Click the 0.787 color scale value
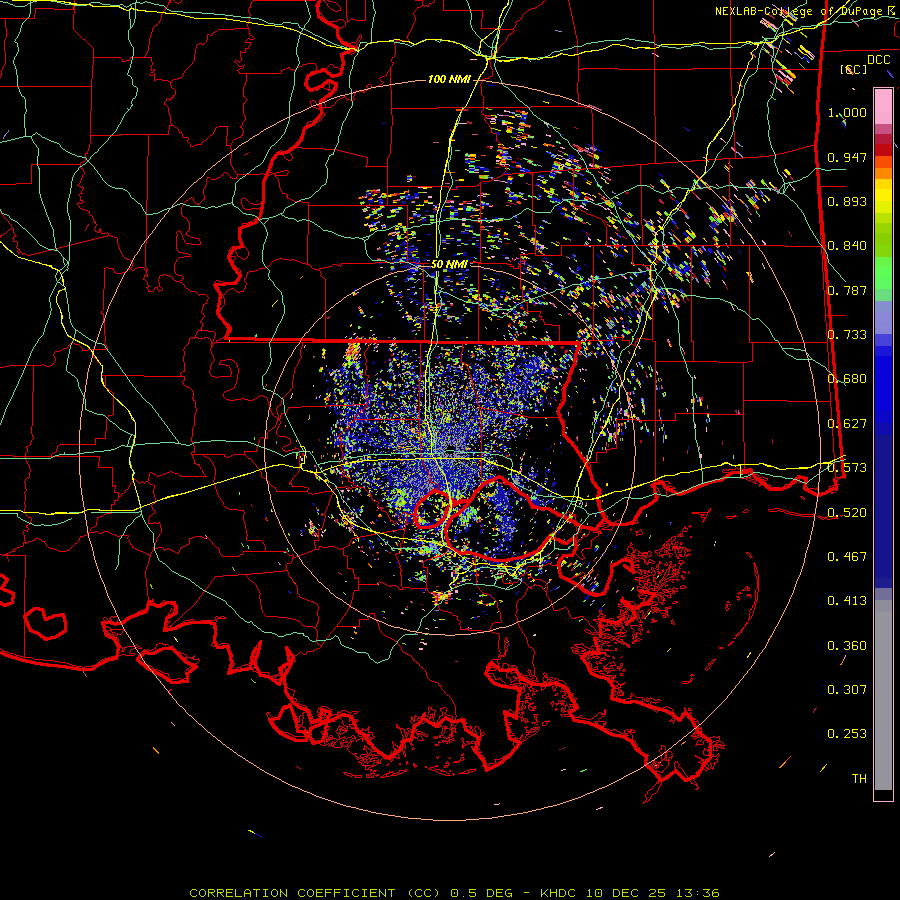The width and height of the screenshot is (900, 900). [x=847, y=290]
